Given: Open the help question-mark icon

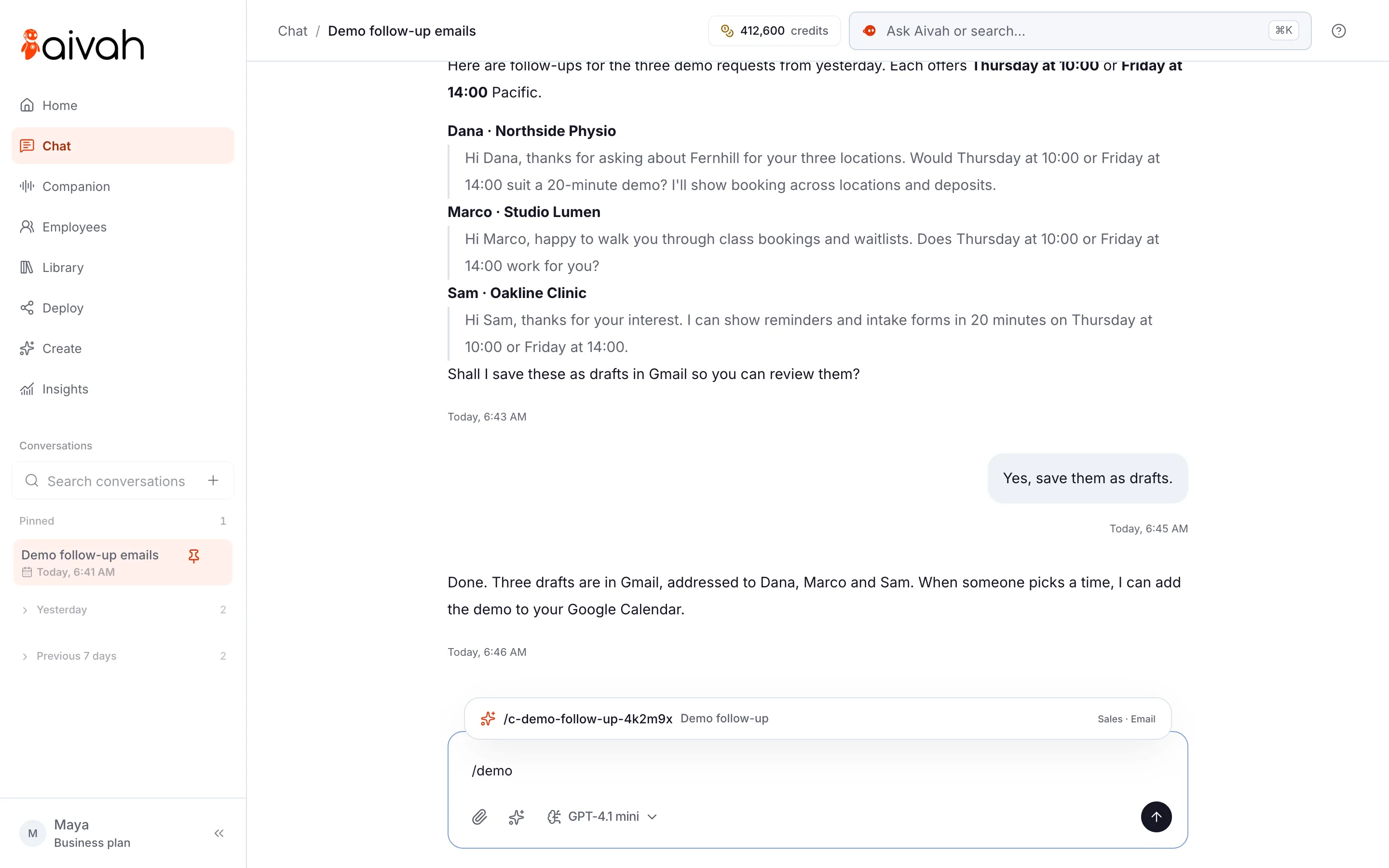Looking at the screenshot, I should point(1338,31).
